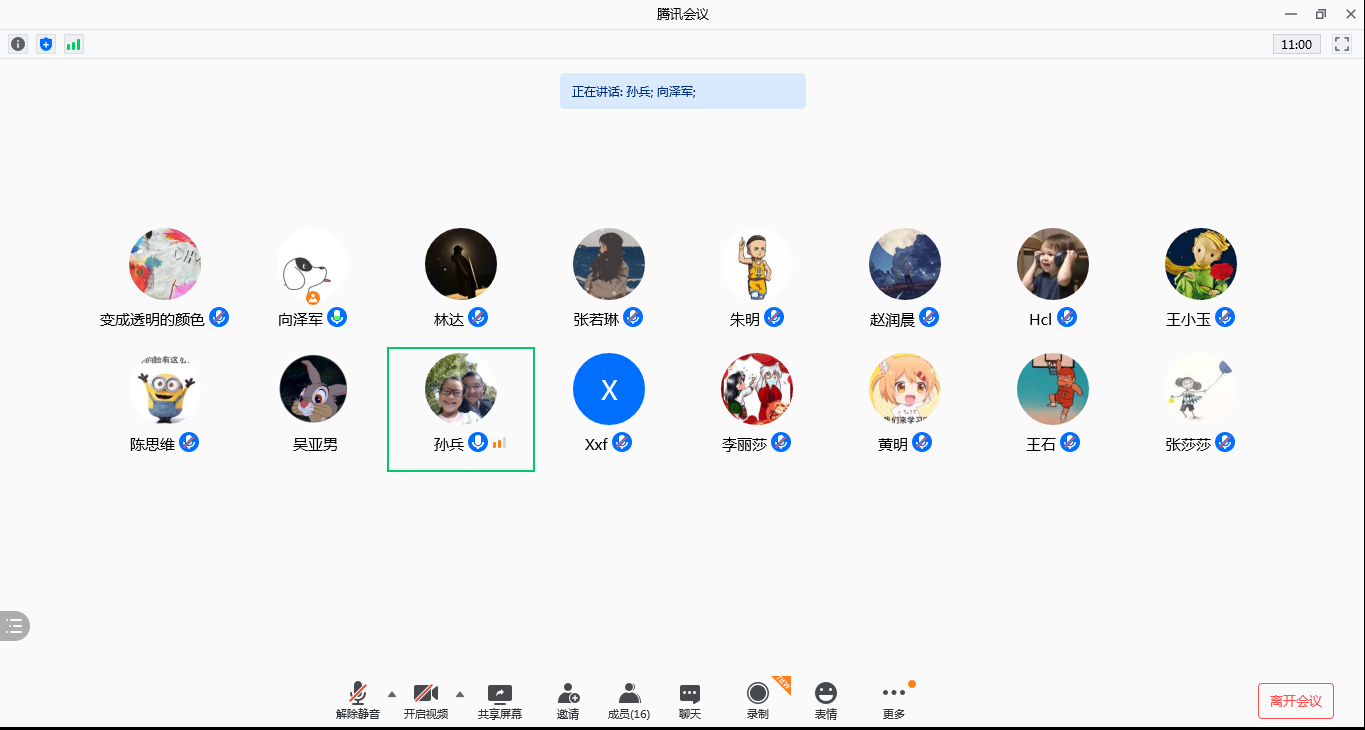This screenshot has height=730, width=1365.
Task: Click Share Screen (共享屏幕)
Action: tap(499, 694)
